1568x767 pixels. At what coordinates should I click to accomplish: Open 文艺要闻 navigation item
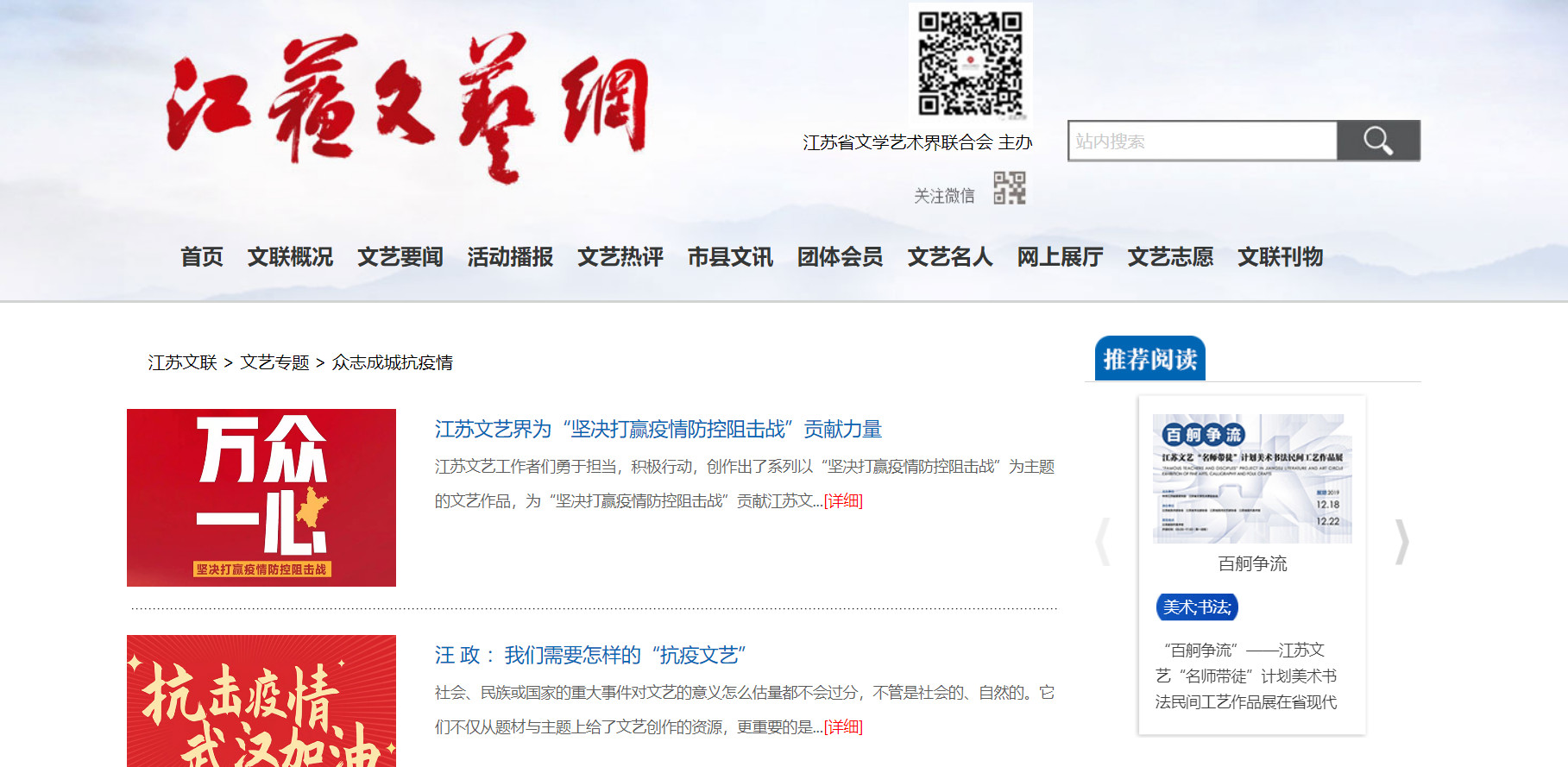pyautogui.click(x=400, y=257)
